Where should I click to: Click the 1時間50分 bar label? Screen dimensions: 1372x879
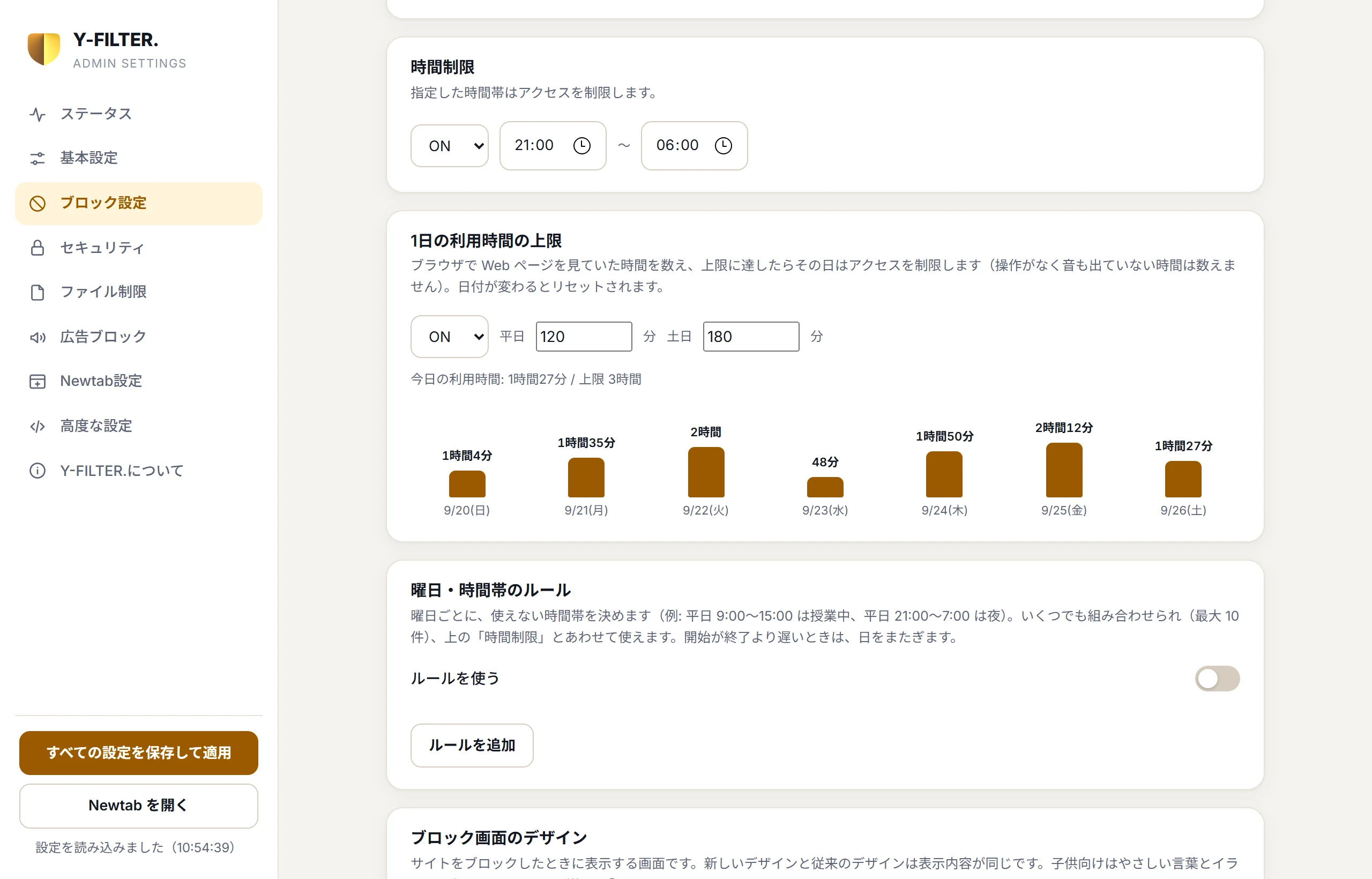[x=944, y=436]
